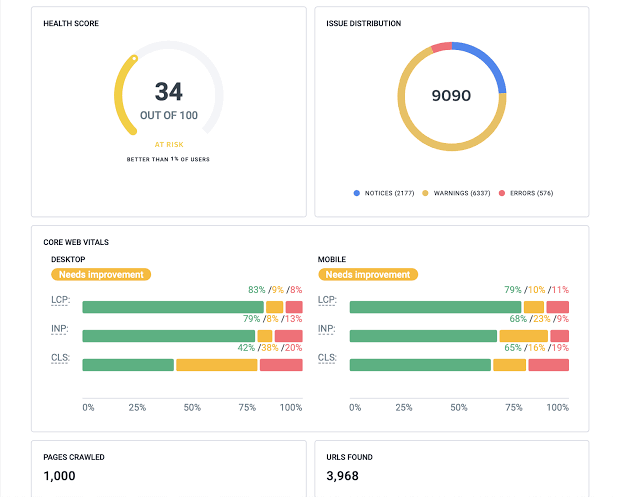The image size is (617, 497).
Task: Click the Mobile Needs improvement badge
Action: pyautogui.click(x=368, y=274)
